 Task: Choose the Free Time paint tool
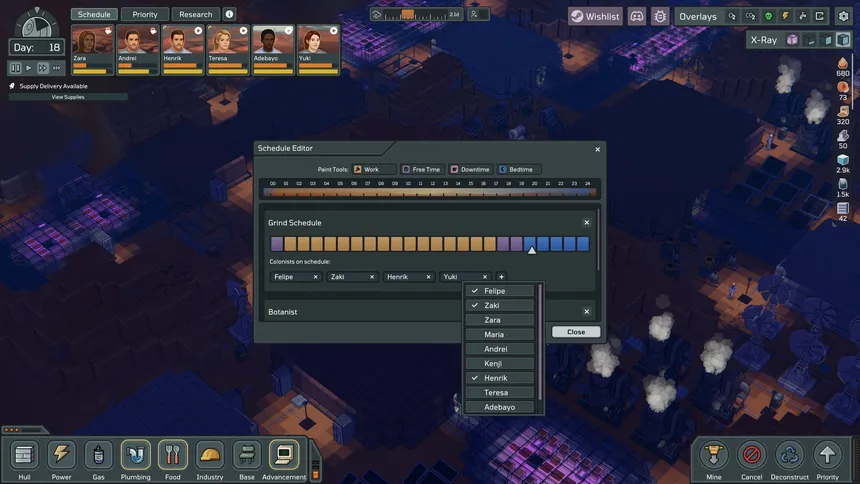tap(421, 170)
